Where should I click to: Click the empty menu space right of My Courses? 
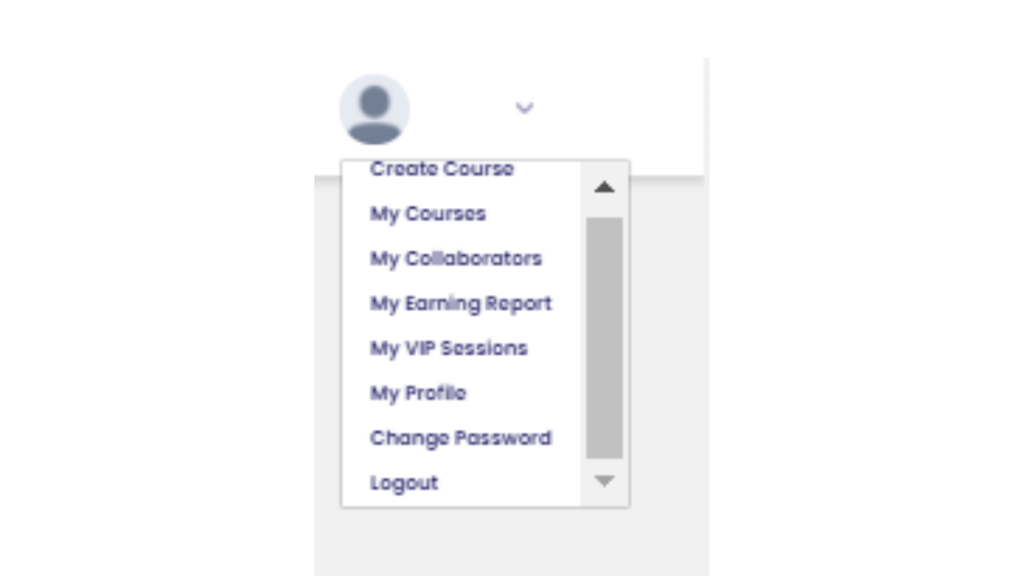pyautogui.click(x=533, y=214)
